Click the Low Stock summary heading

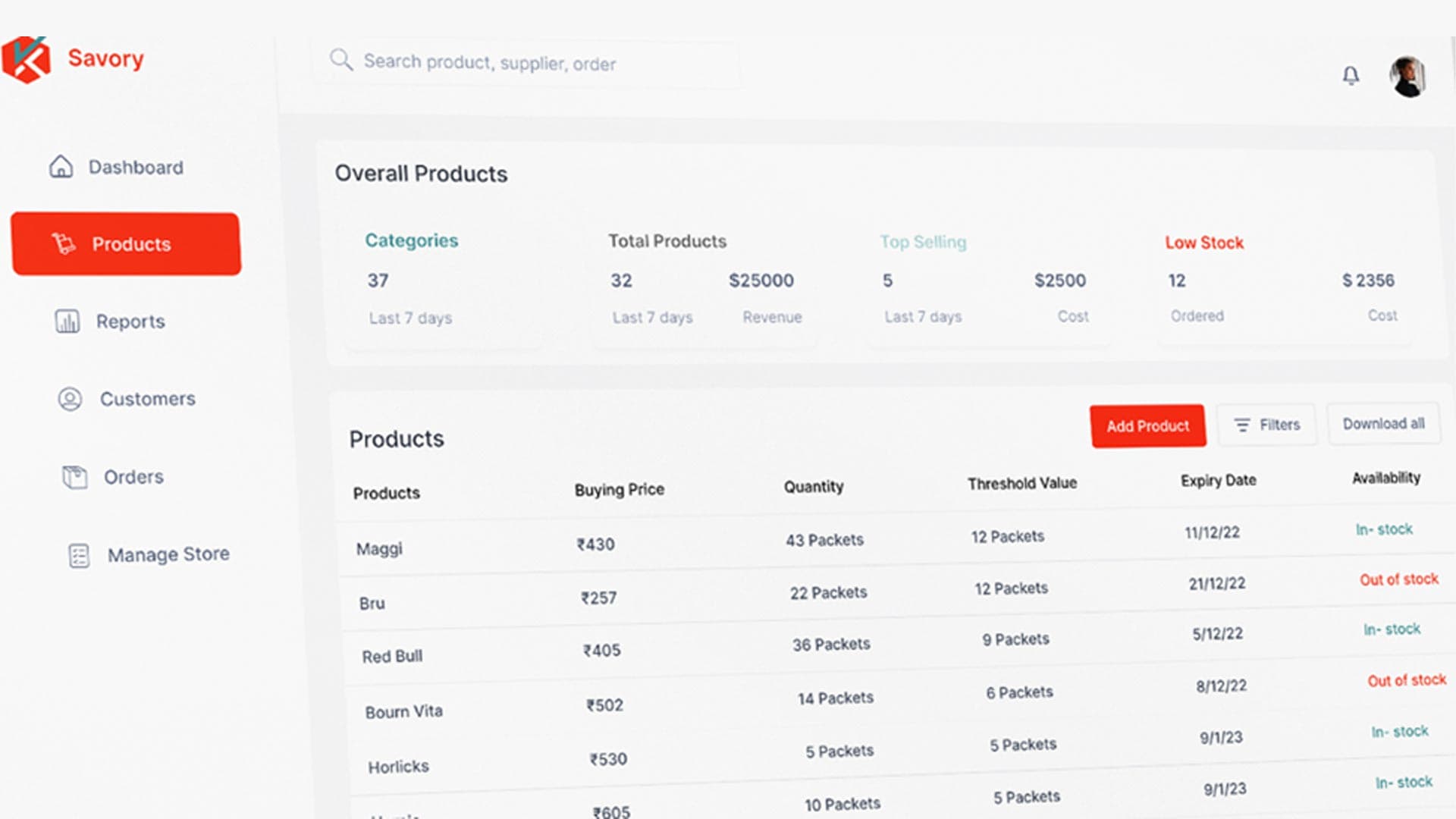tap(1204, 243)
